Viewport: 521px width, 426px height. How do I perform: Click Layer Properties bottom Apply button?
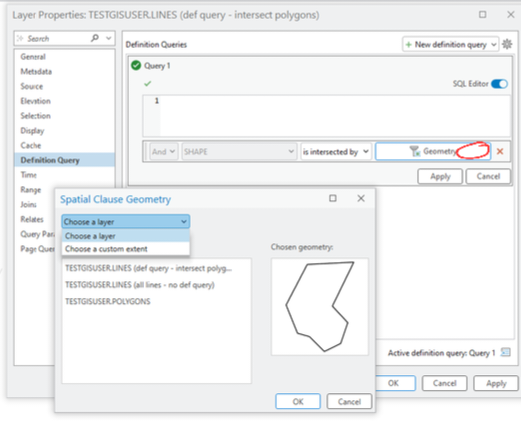pyautogui.click(x=496, y=383)
